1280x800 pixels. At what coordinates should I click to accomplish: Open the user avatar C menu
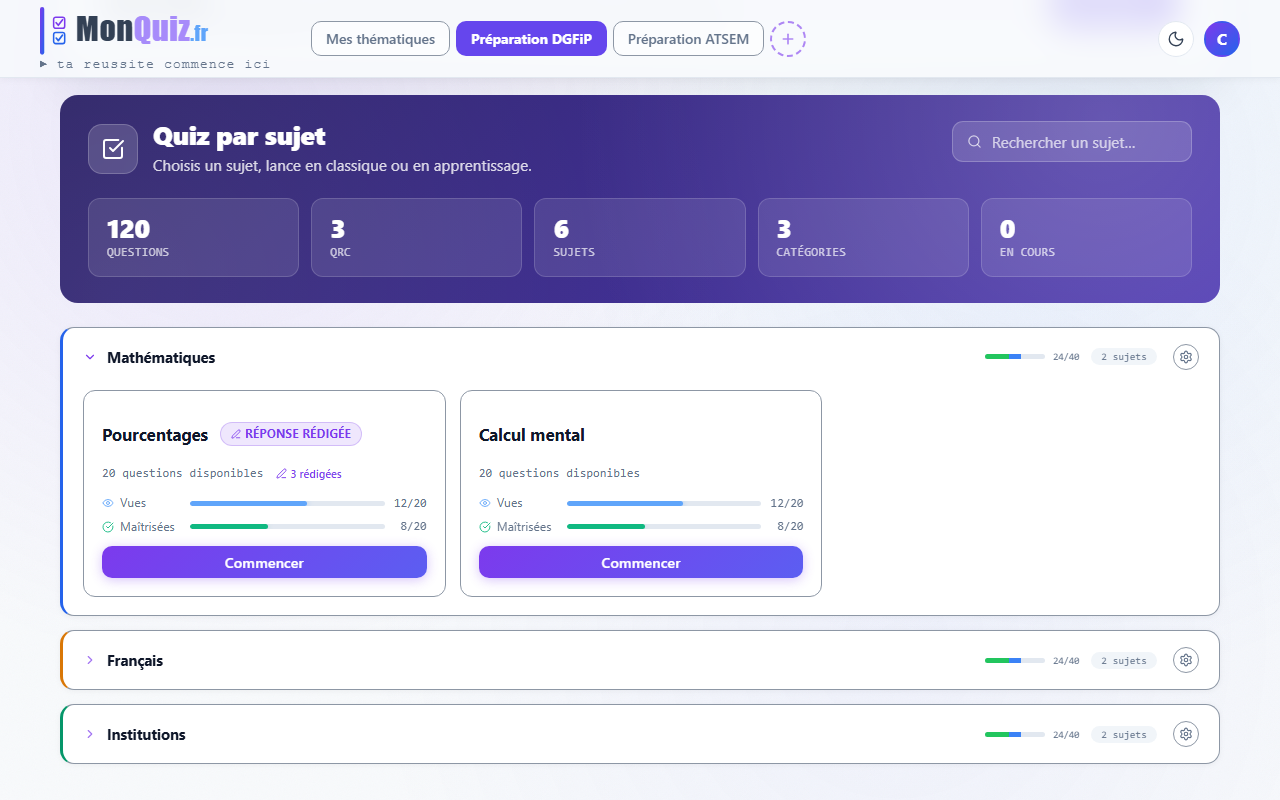1222,39
